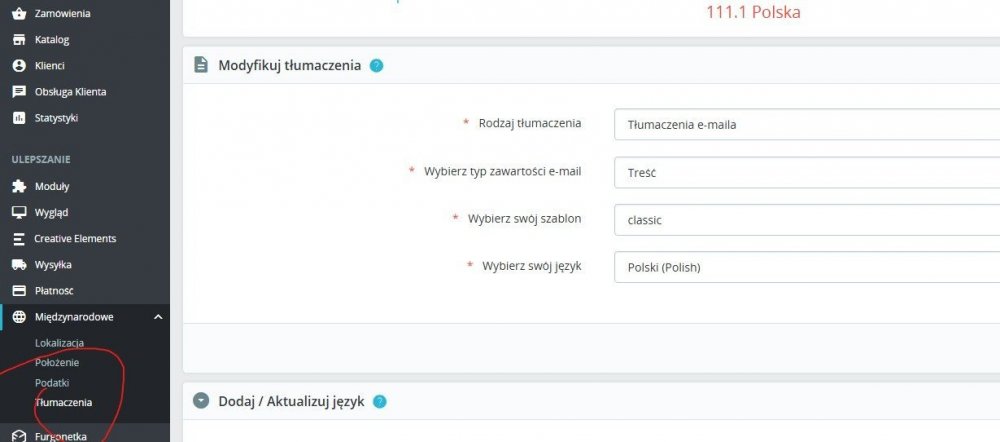Screen dimensions: 1000x442
Task: Open the Wybierz typ zawartości e-mail dropdown
Action: [806, 173]
